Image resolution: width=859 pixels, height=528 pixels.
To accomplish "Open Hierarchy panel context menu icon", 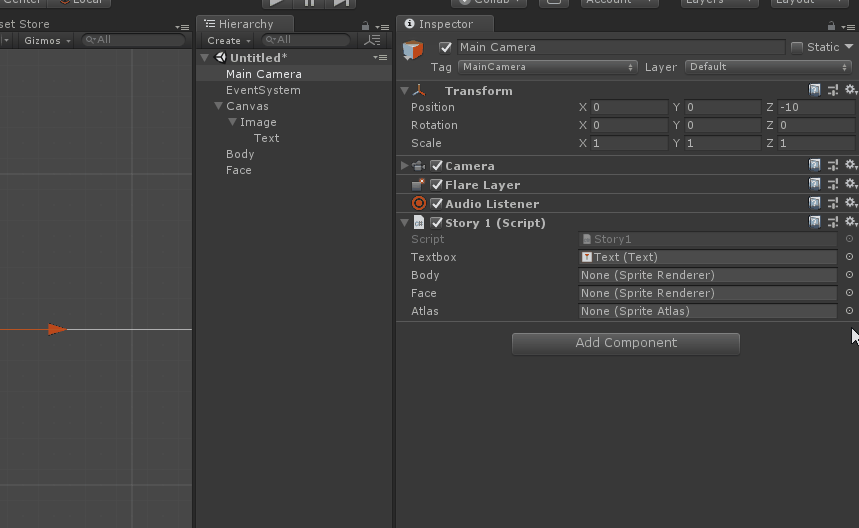I will [382, 27].
